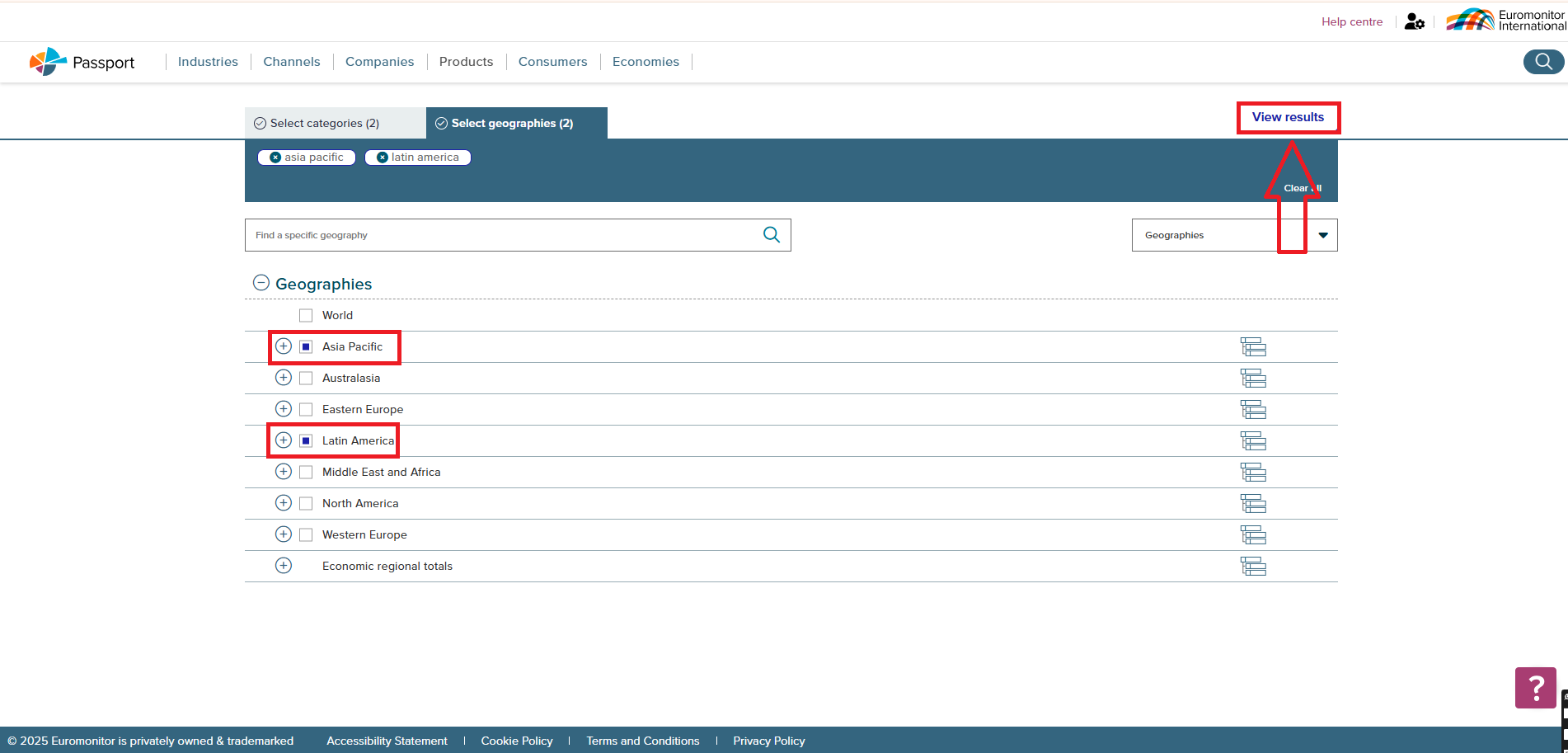Screen dimensions: 1568x753
Task: Focus the Find a specific geography field
Action: [x=503, y=236]
